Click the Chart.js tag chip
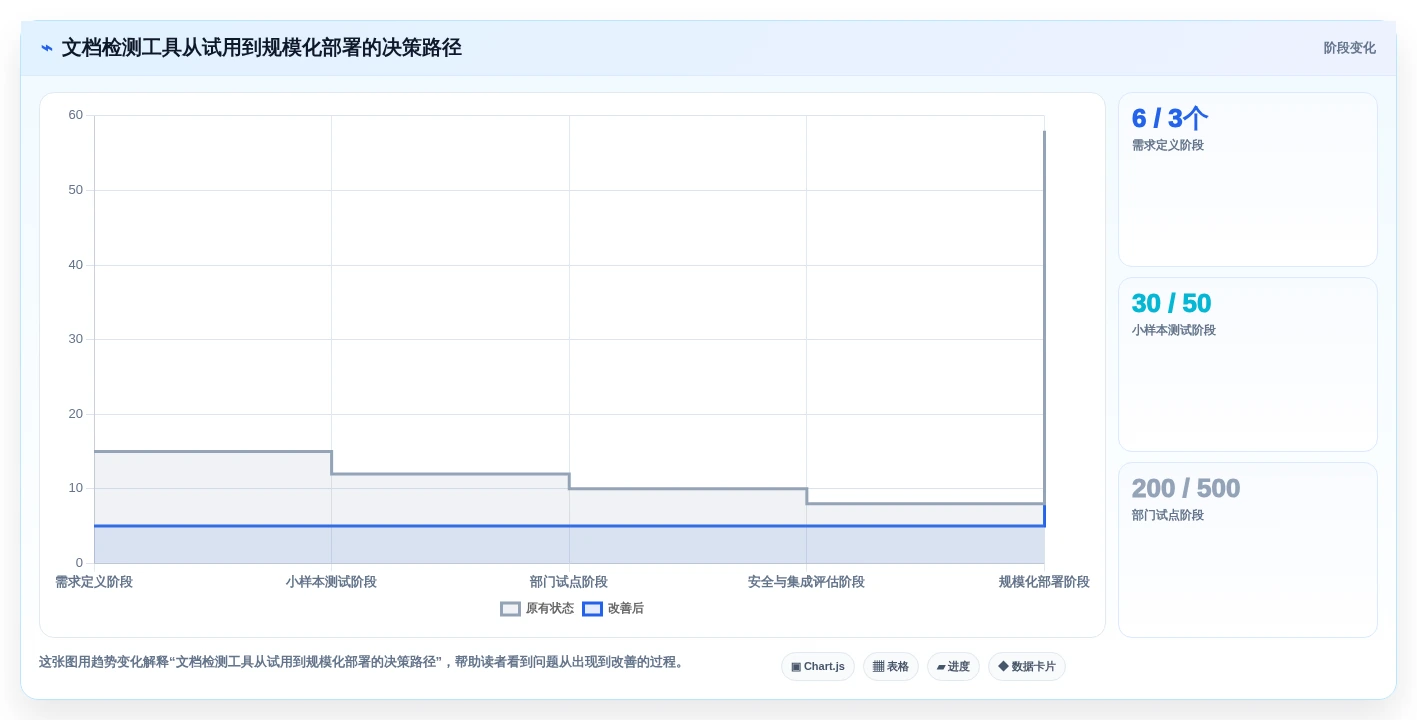 [x=818, y=667]
